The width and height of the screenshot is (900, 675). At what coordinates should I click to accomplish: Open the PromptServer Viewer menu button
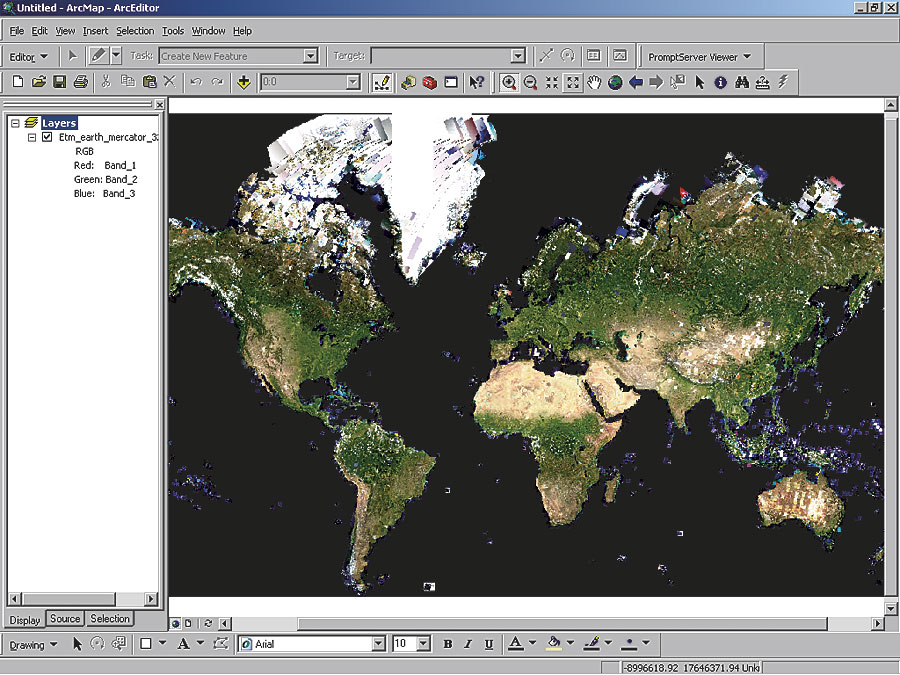(x=700, y=56)
